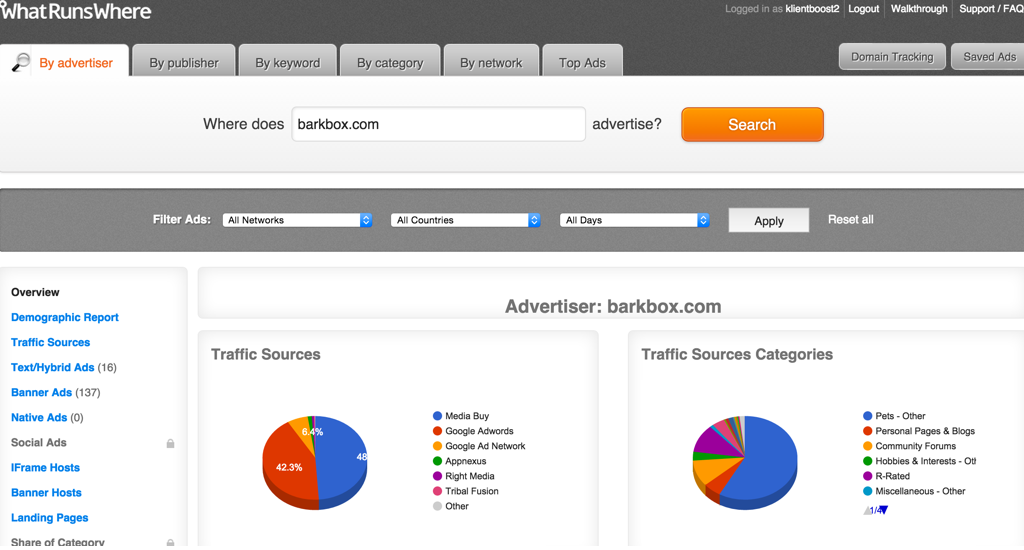This screenshot has width=1024, height=550.
Task: Open Native Ads list
Action: click(x=39, y=417)
